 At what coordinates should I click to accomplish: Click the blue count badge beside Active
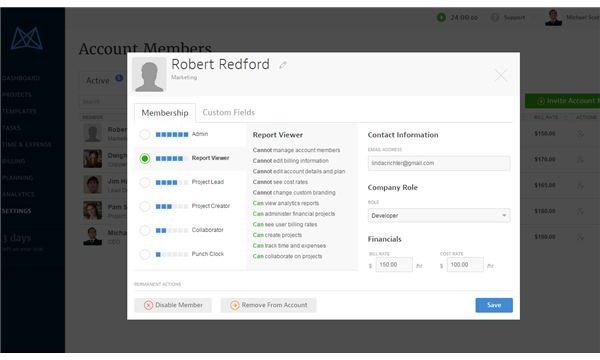pyautogui.click(x=119, y=78)
